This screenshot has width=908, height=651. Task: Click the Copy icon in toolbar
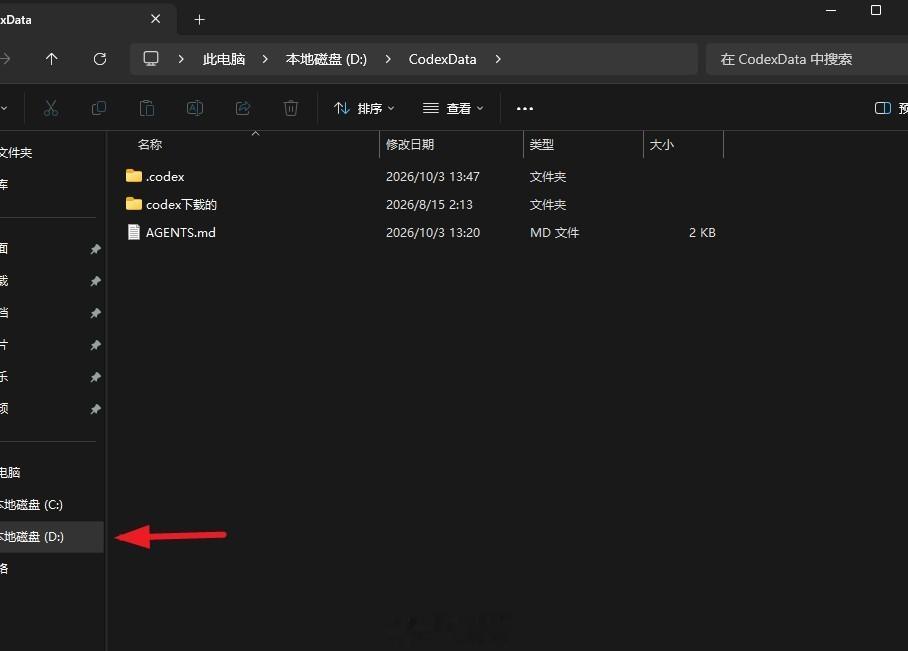click(x=99, y=108)
